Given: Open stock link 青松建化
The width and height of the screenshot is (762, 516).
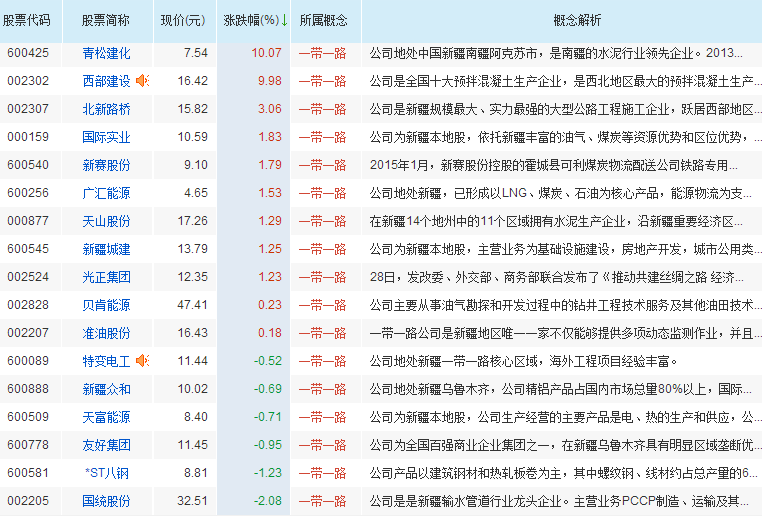Looking at the screenshot, I should pyautogui.click(x=106, y=53).
